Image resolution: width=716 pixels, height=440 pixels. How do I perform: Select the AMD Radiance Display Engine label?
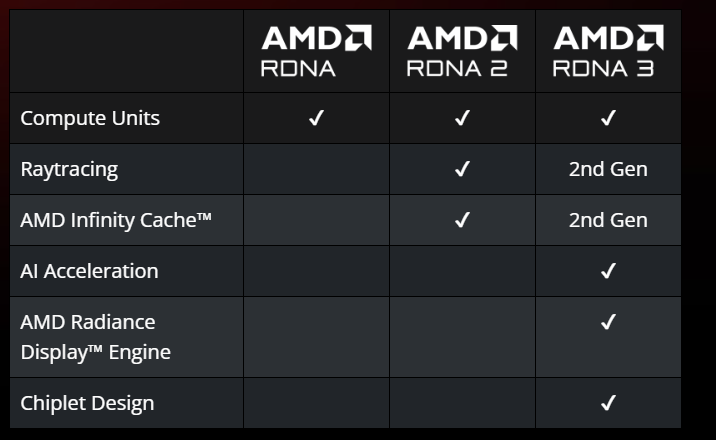coord(95,337)
